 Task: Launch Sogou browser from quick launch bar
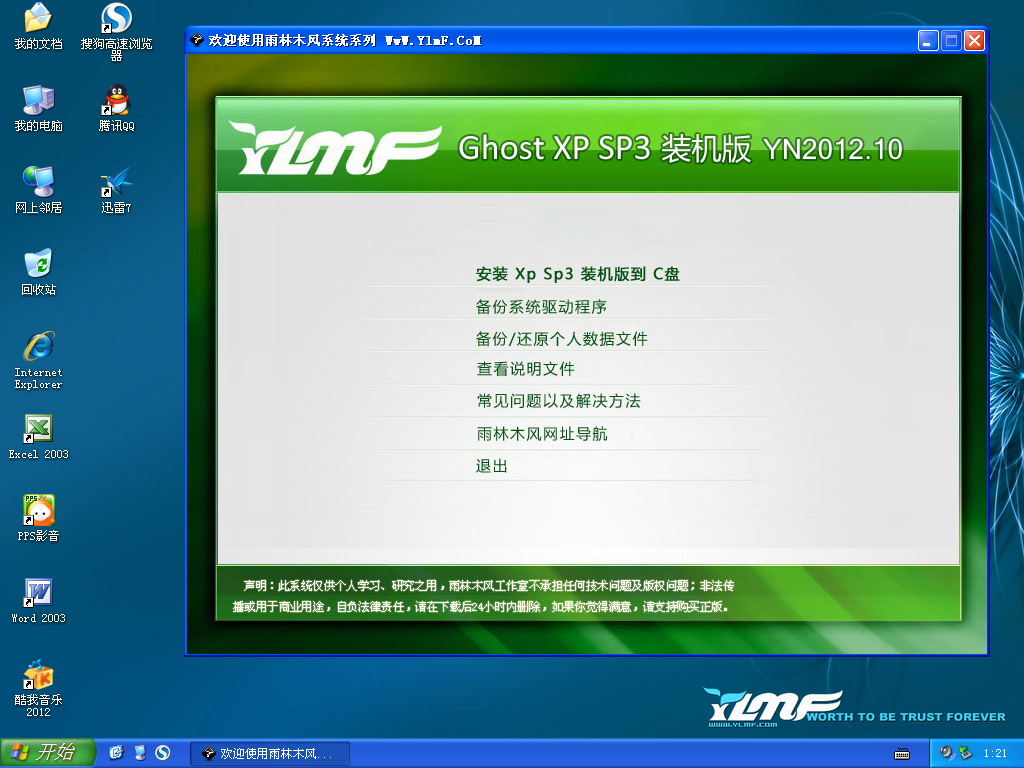click(x=163, y=753)
